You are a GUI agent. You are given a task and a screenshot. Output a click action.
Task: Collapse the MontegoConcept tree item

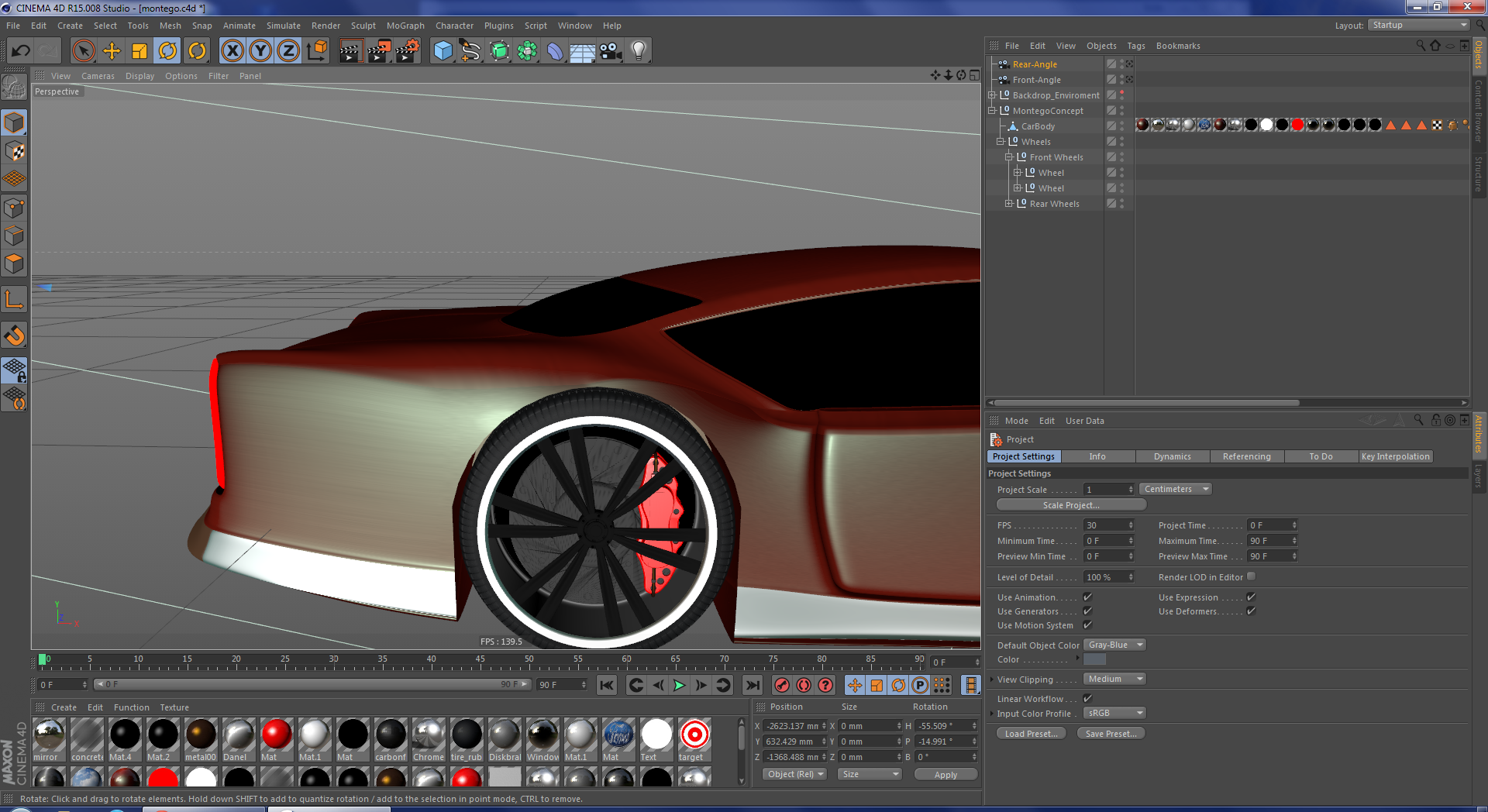(x=991, y=111)
